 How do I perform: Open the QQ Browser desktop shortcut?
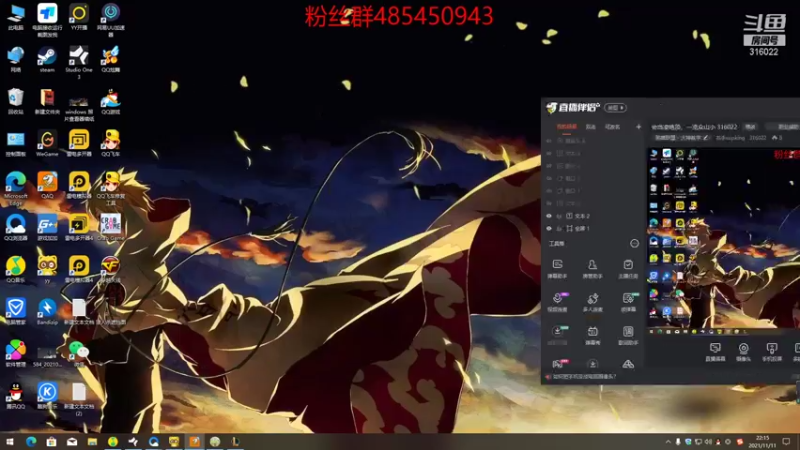coord(15,227)
